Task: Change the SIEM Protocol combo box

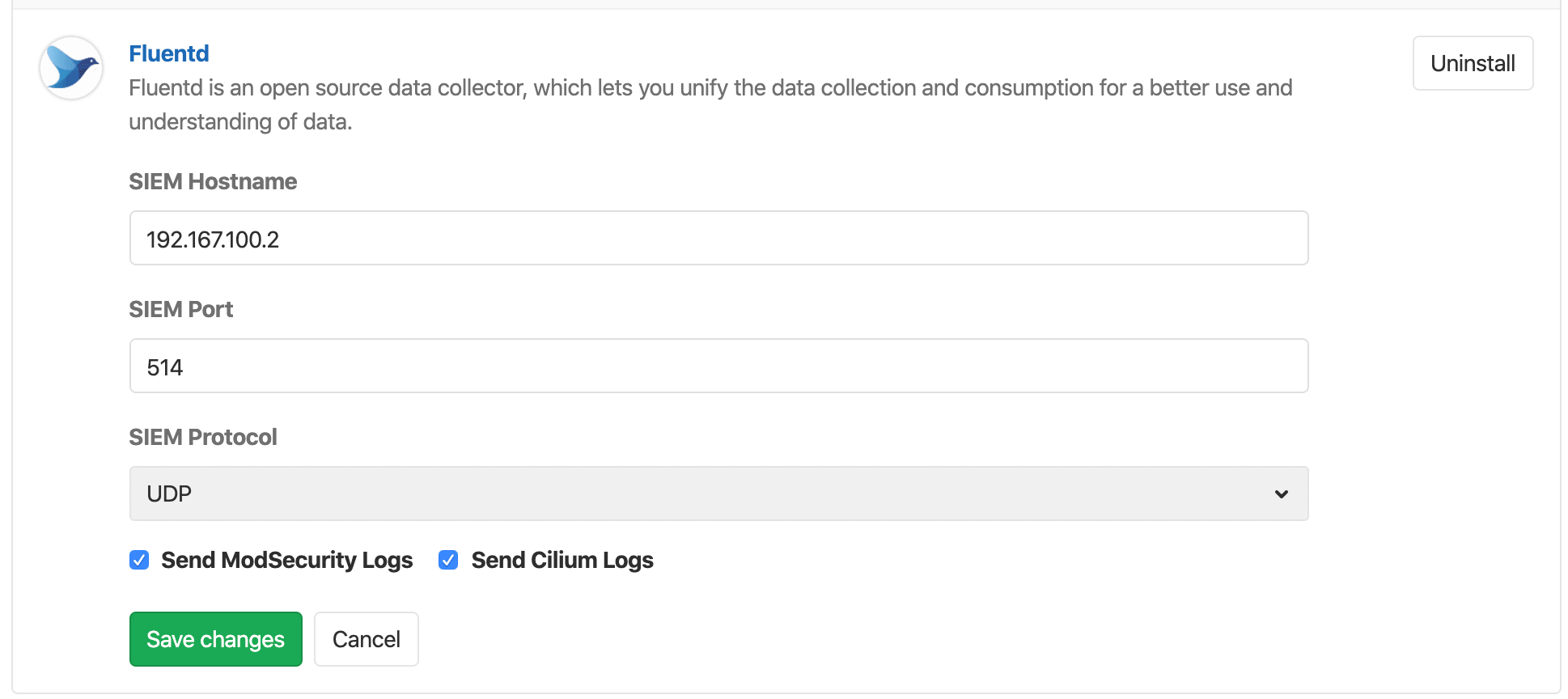Action: coord(718,494)
